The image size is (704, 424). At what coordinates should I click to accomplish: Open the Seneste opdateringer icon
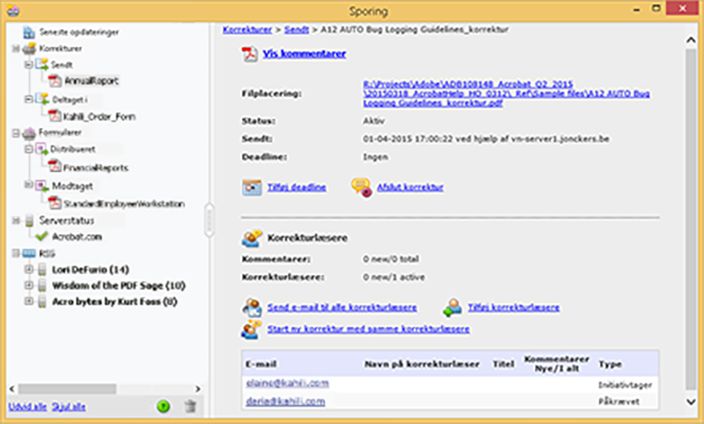click(29, 32)
